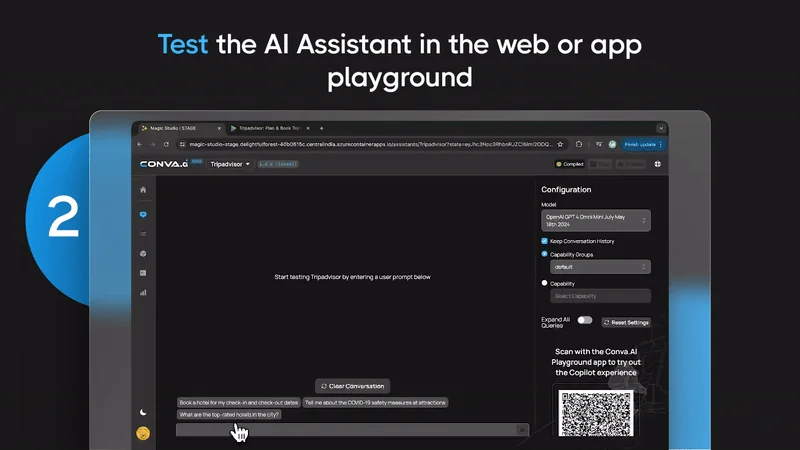
Task: Open the site info icon in the address bar
Action: [x=182, y=144]
